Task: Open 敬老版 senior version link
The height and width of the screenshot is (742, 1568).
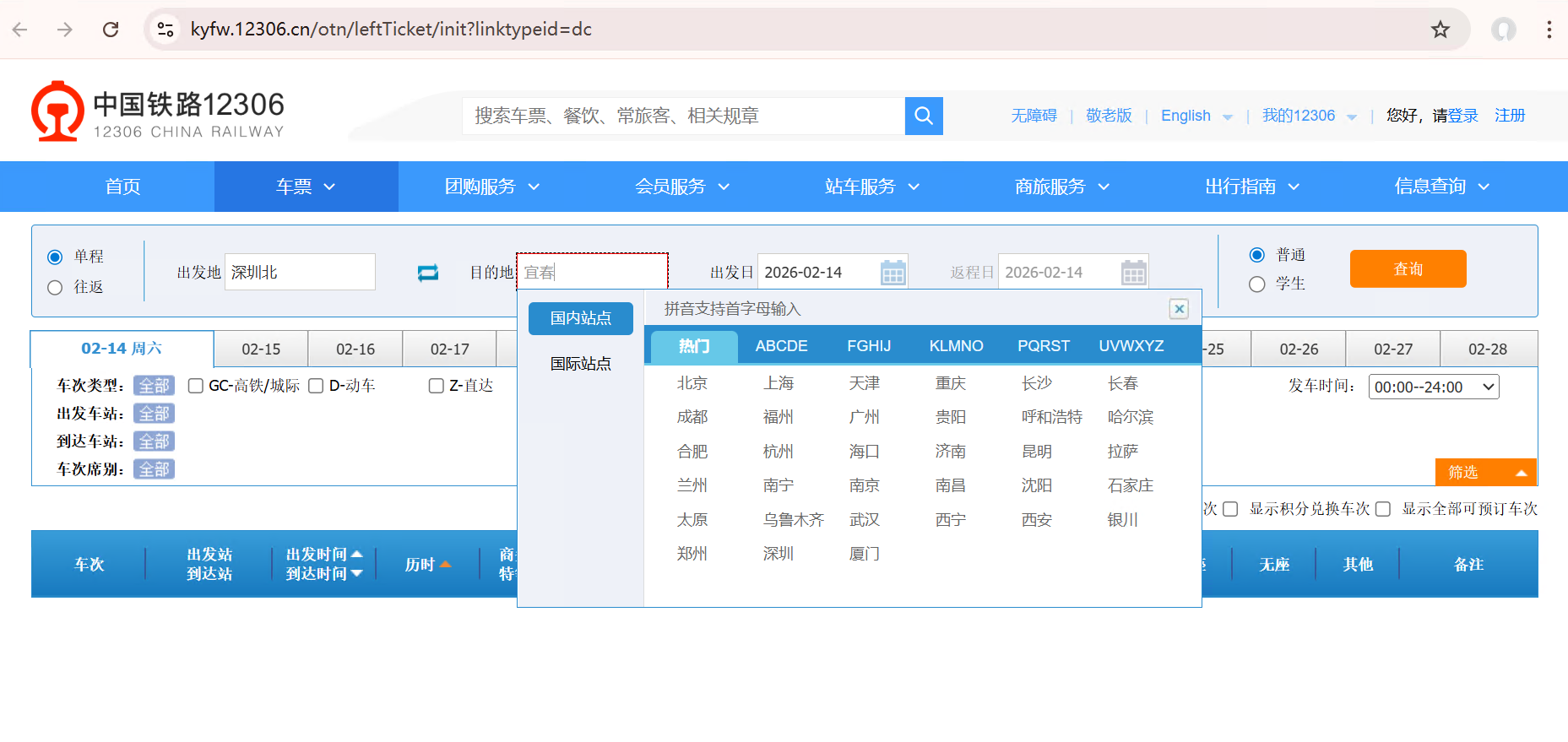Action: (1109, 116)
